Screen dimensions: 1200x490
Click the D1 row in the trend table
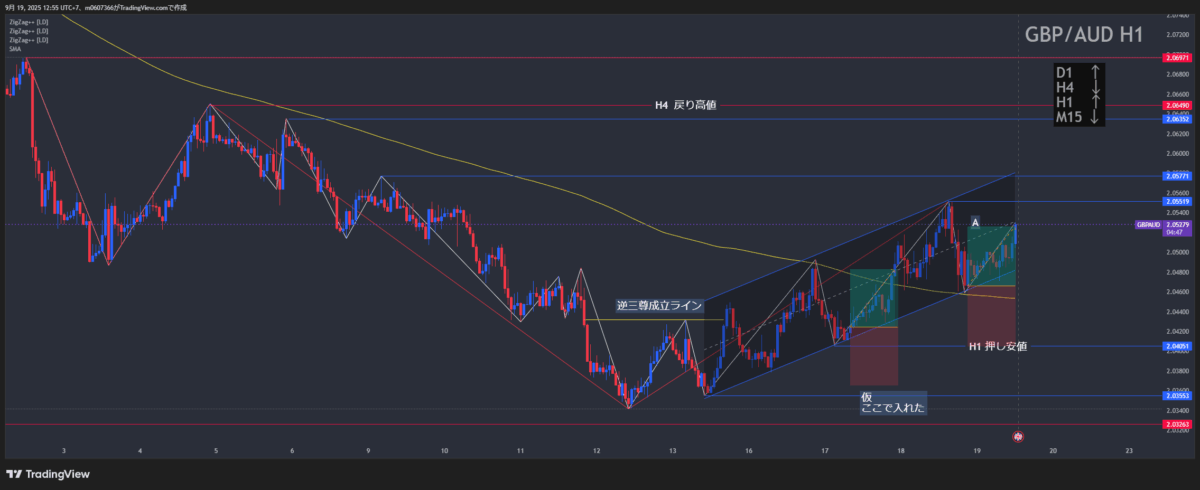[x=1079, y=72]
